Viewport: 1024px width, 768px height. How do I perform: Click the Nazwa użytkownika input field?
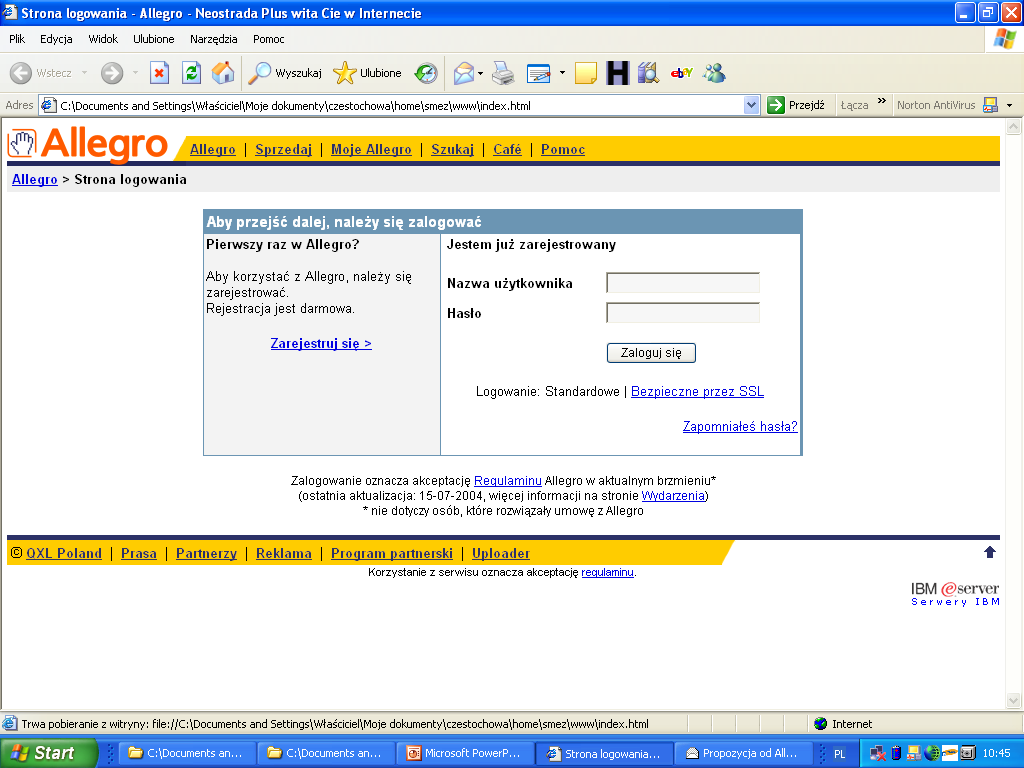pos(682,283)
